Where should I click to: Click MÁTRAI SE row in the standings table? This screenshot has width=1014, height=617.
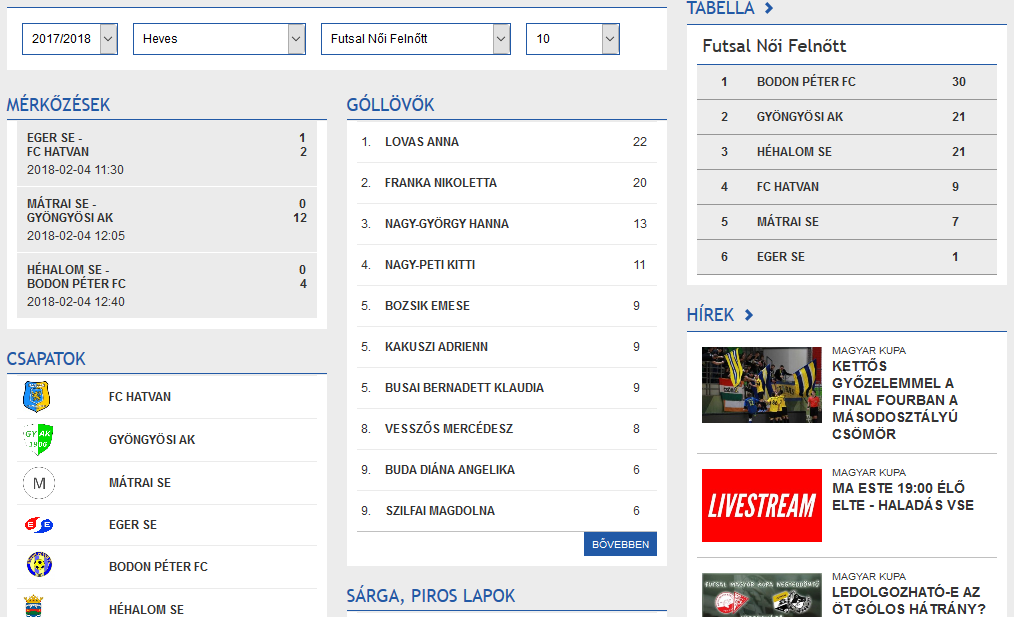[847, 222]
